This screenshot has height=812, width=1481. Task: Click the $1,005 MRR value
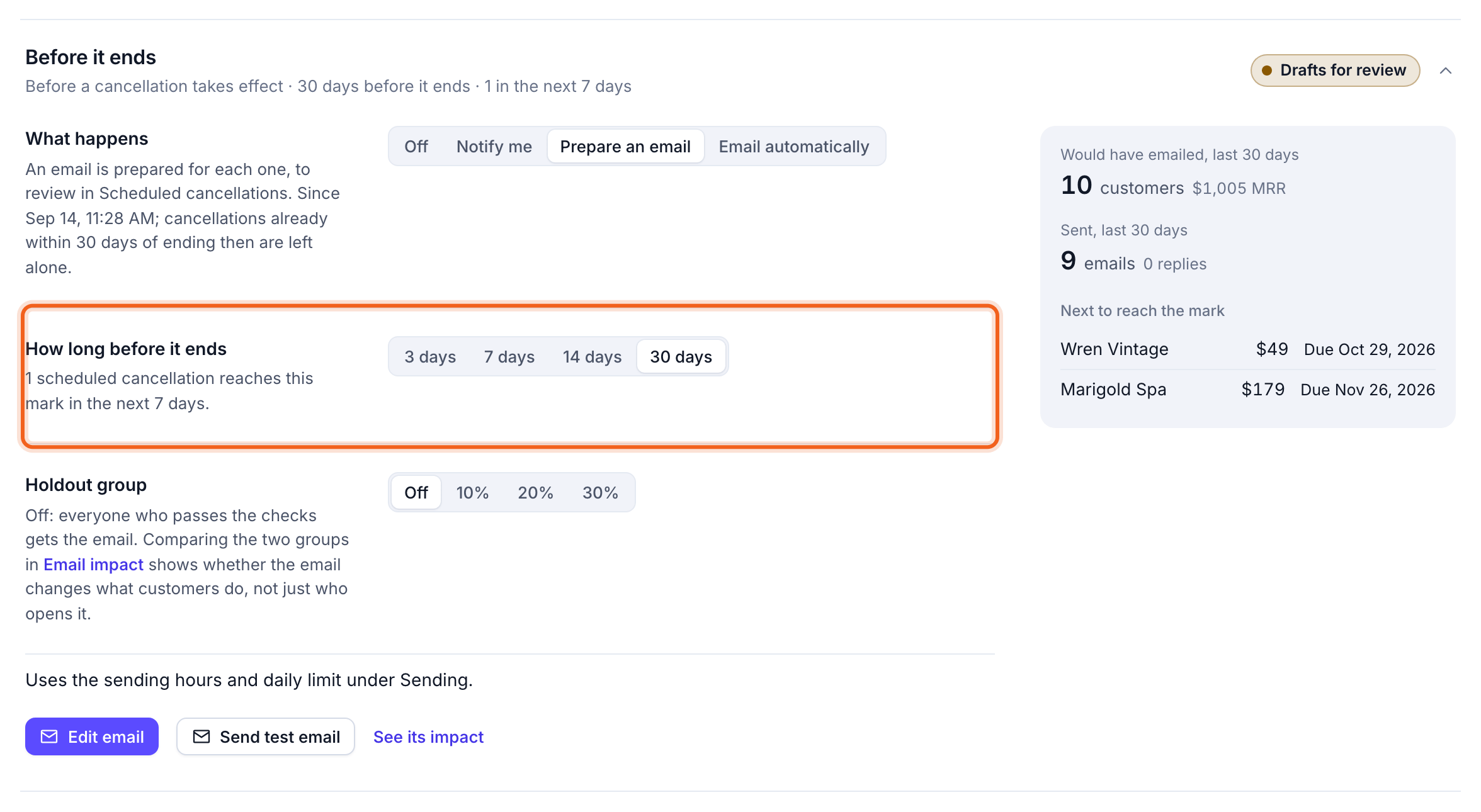(1239, 188)
